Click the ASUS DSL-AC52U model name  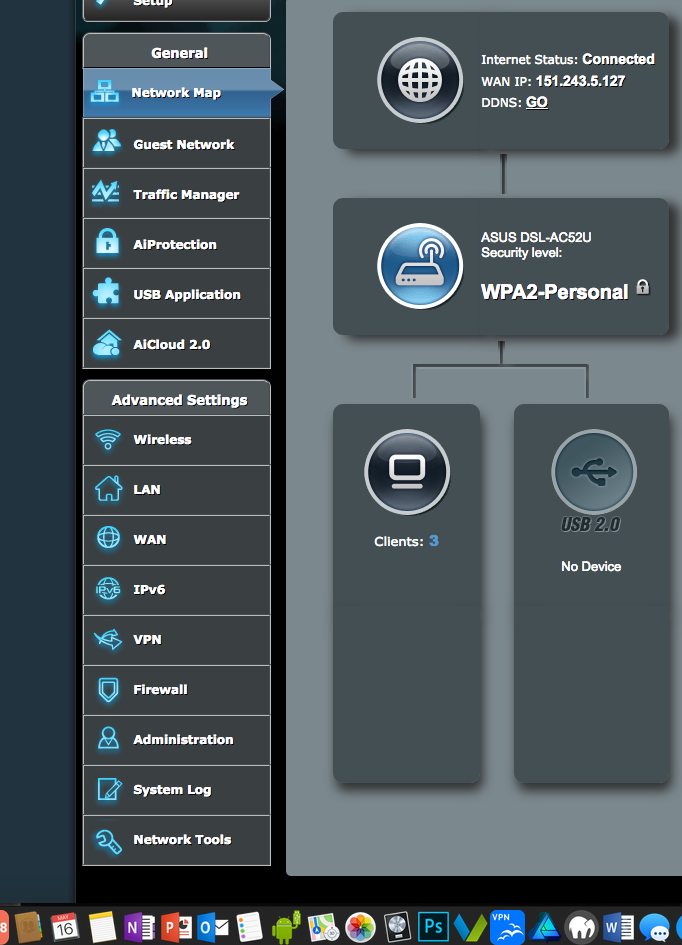(536, 237)
